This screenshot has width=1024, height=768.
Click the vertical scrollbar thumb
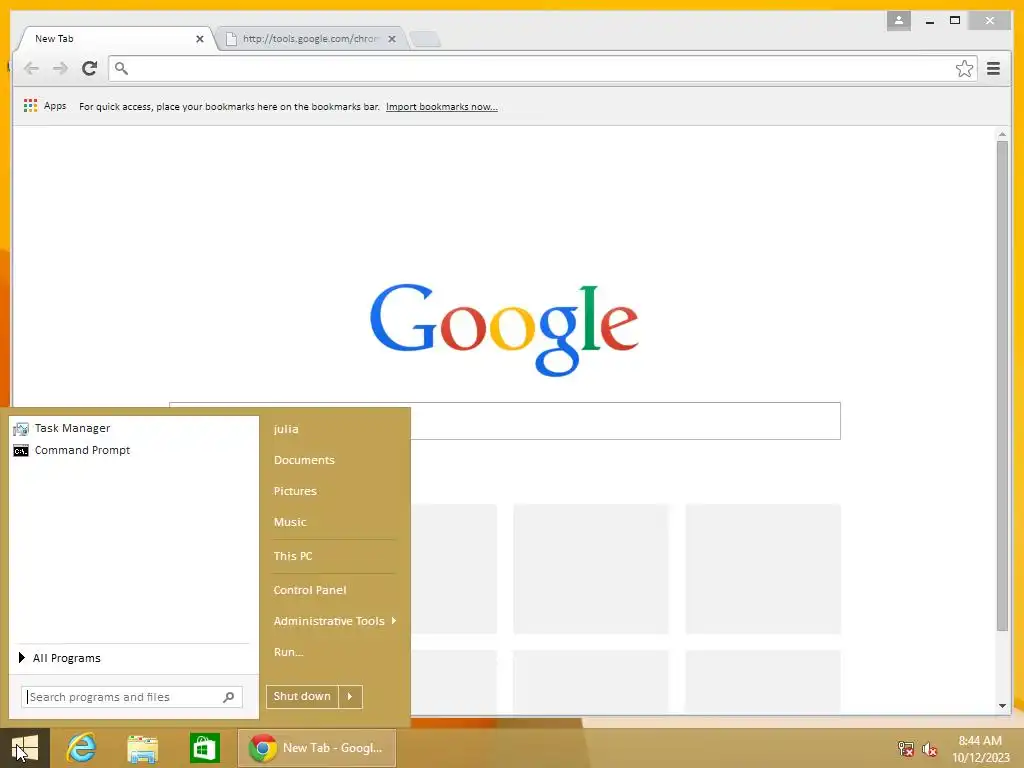pos(1002,386)
